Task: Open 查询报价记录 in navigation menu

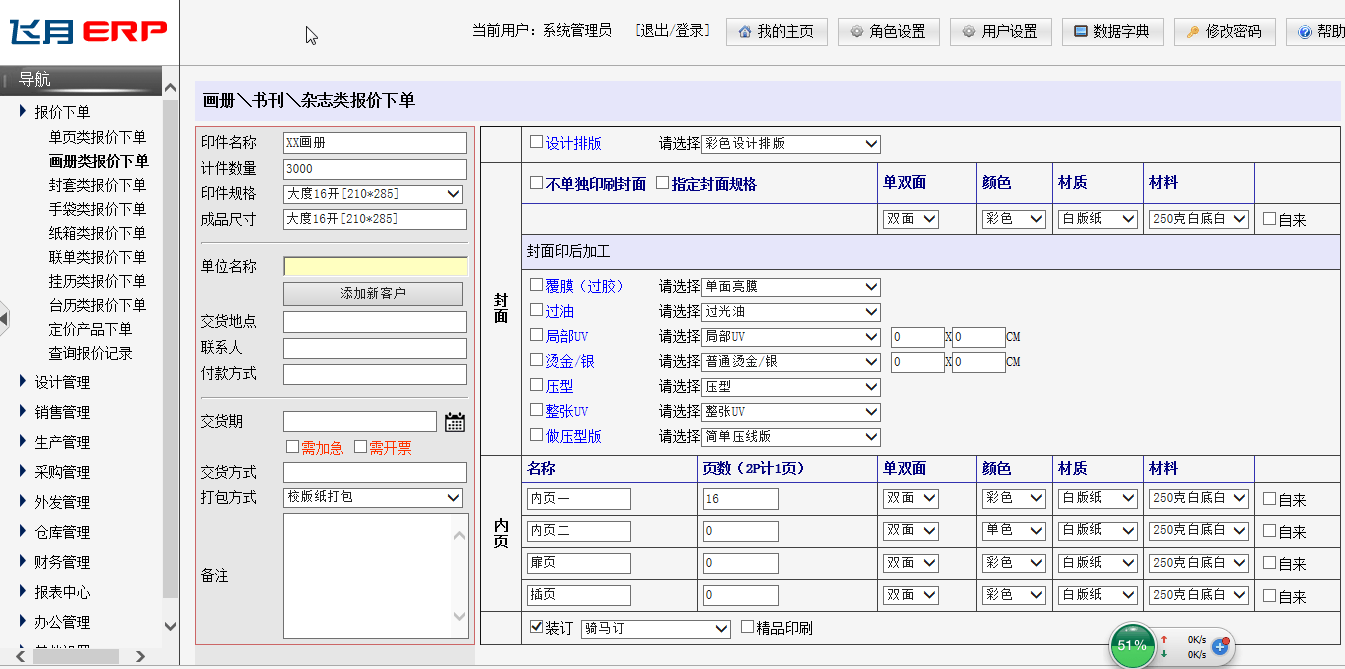Action: [x=90, y=353]
